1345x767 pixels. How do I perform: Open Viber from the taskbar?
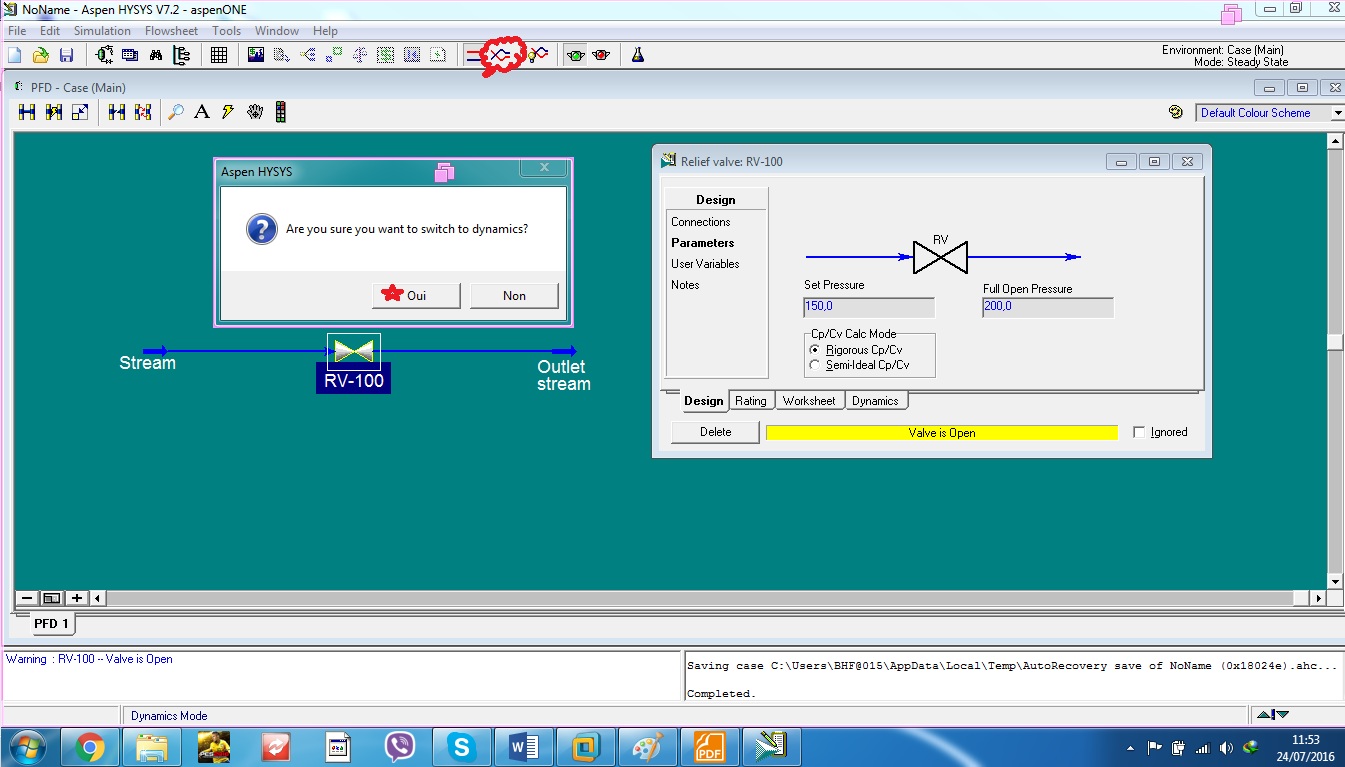[x=399, y=746]
